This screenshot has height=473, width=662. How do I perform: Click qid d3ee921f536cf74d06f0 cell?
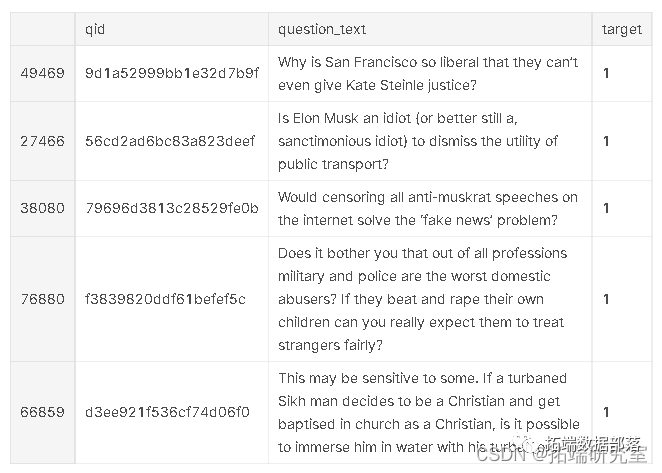(x=167, y=412)
